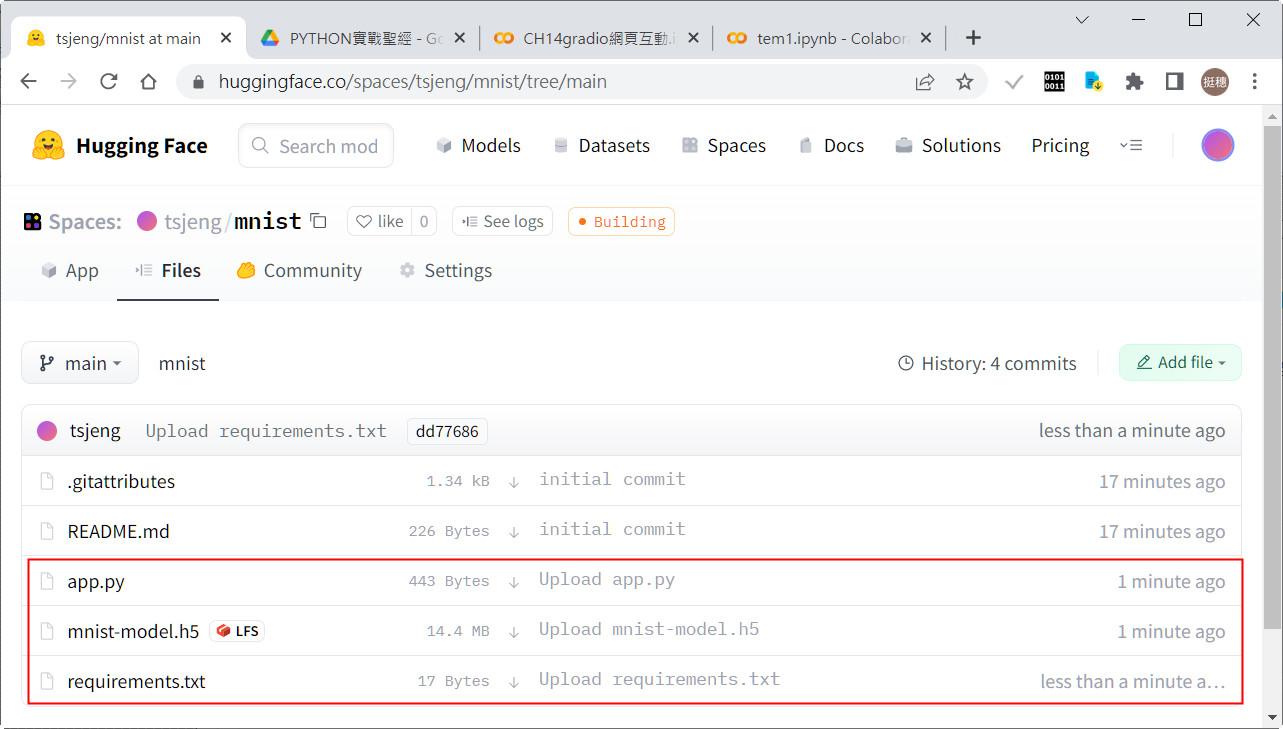
Task: Click the Chrome profile avatar
Action: (x=1214, y=82)
